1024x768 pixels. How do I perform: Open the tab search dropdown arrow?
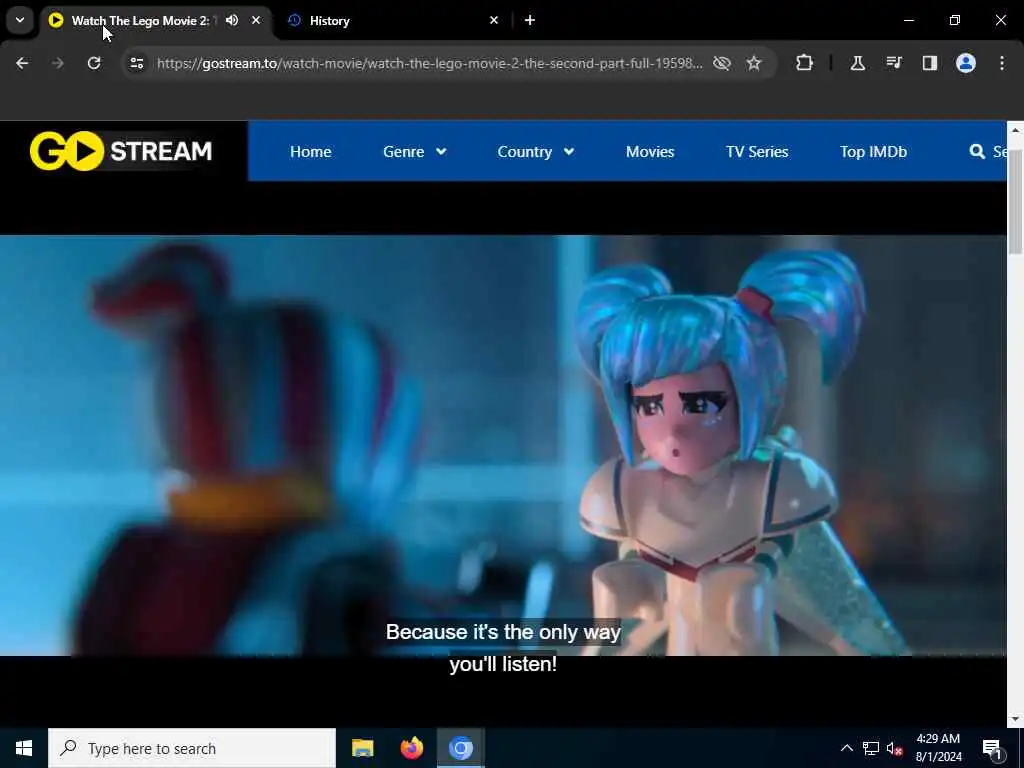tap(20, 20)
